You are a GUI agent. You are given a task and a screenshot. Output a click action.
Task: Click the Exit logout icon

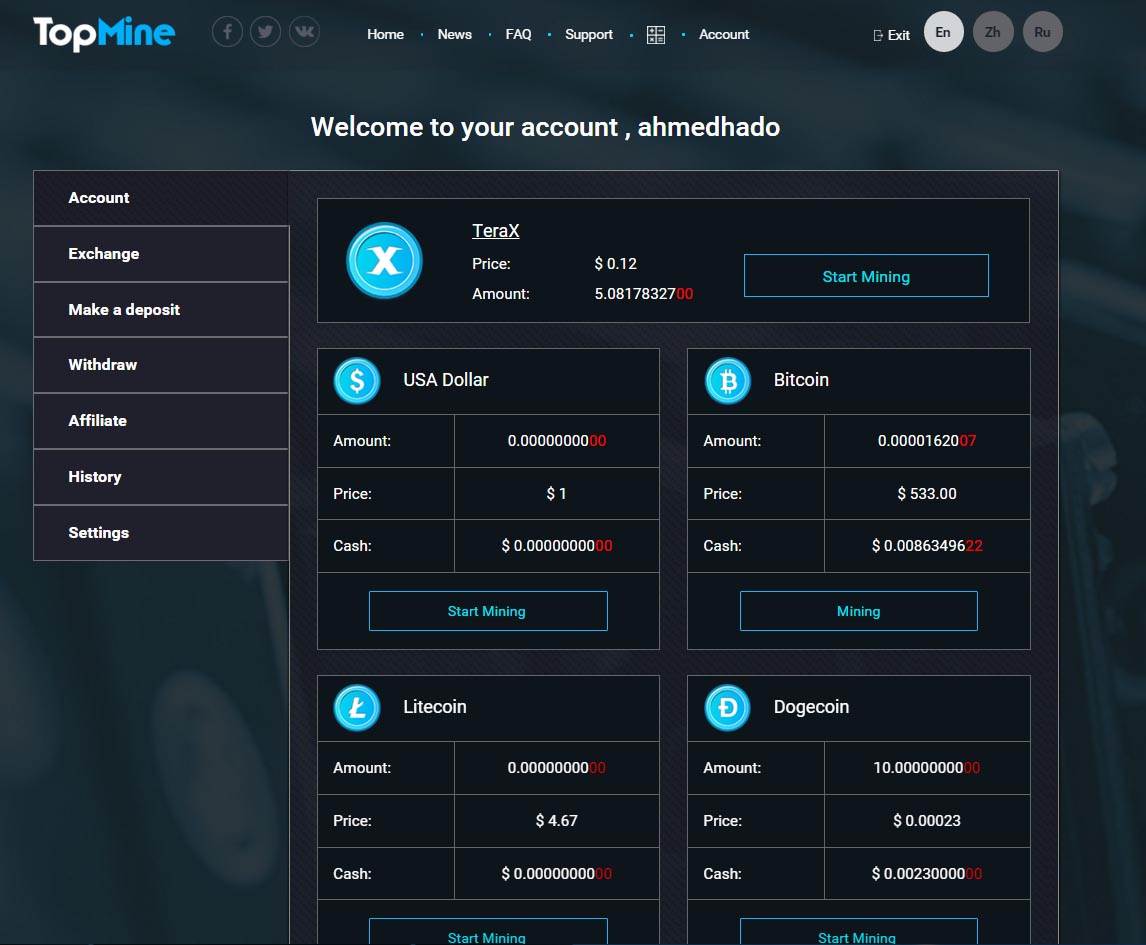click(x=878, y=35)
